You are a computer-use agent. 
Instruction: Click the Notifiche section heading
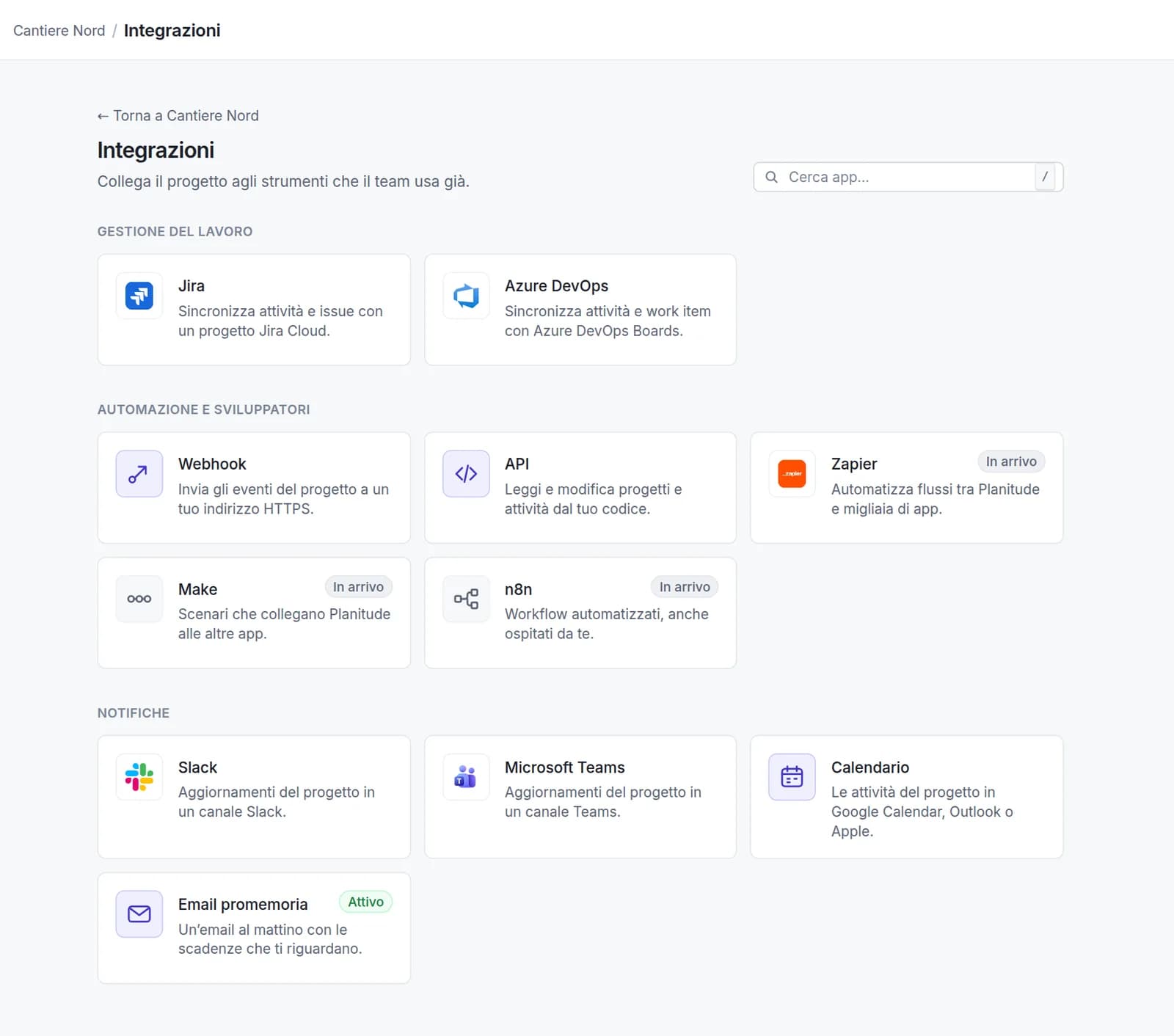(x=134, y=712)
